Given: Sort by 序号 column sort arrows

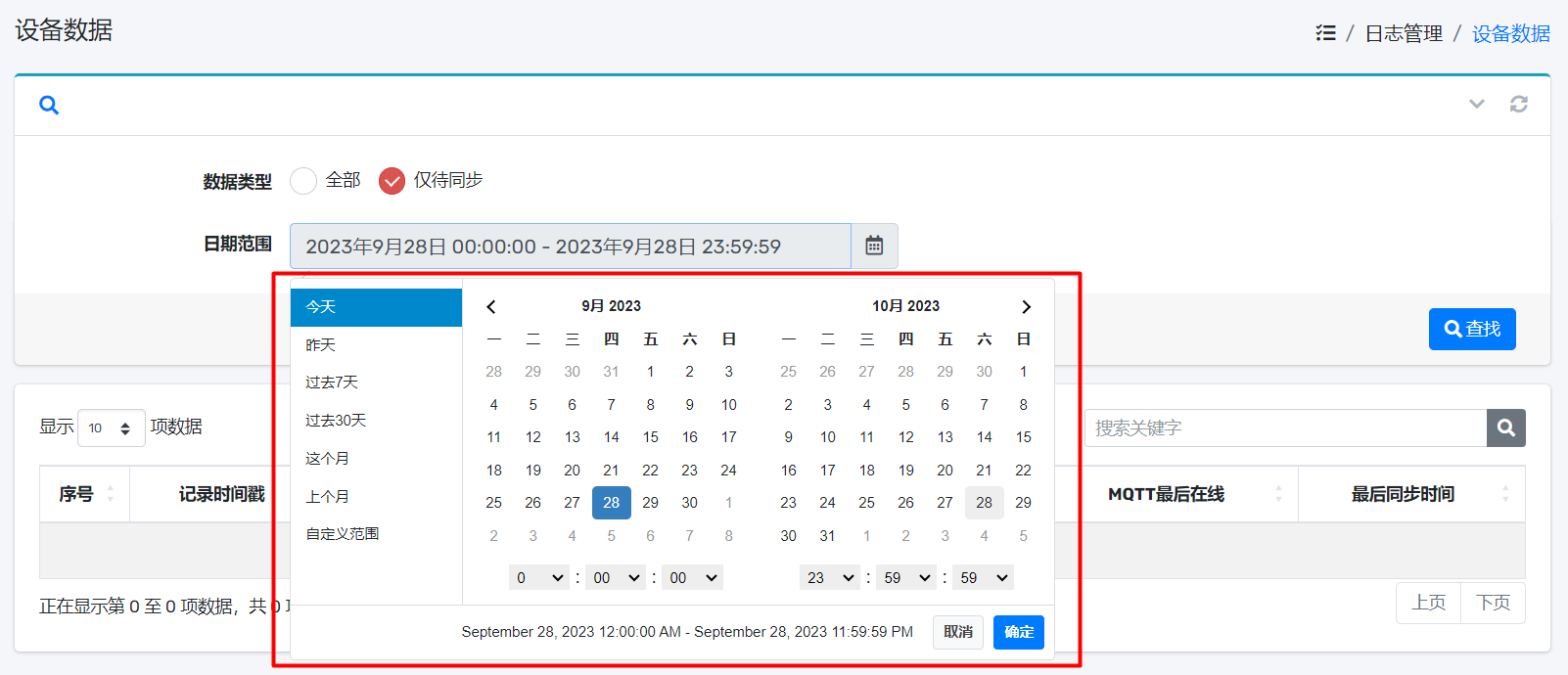Looking at the screenshot, I should [111, 494].
